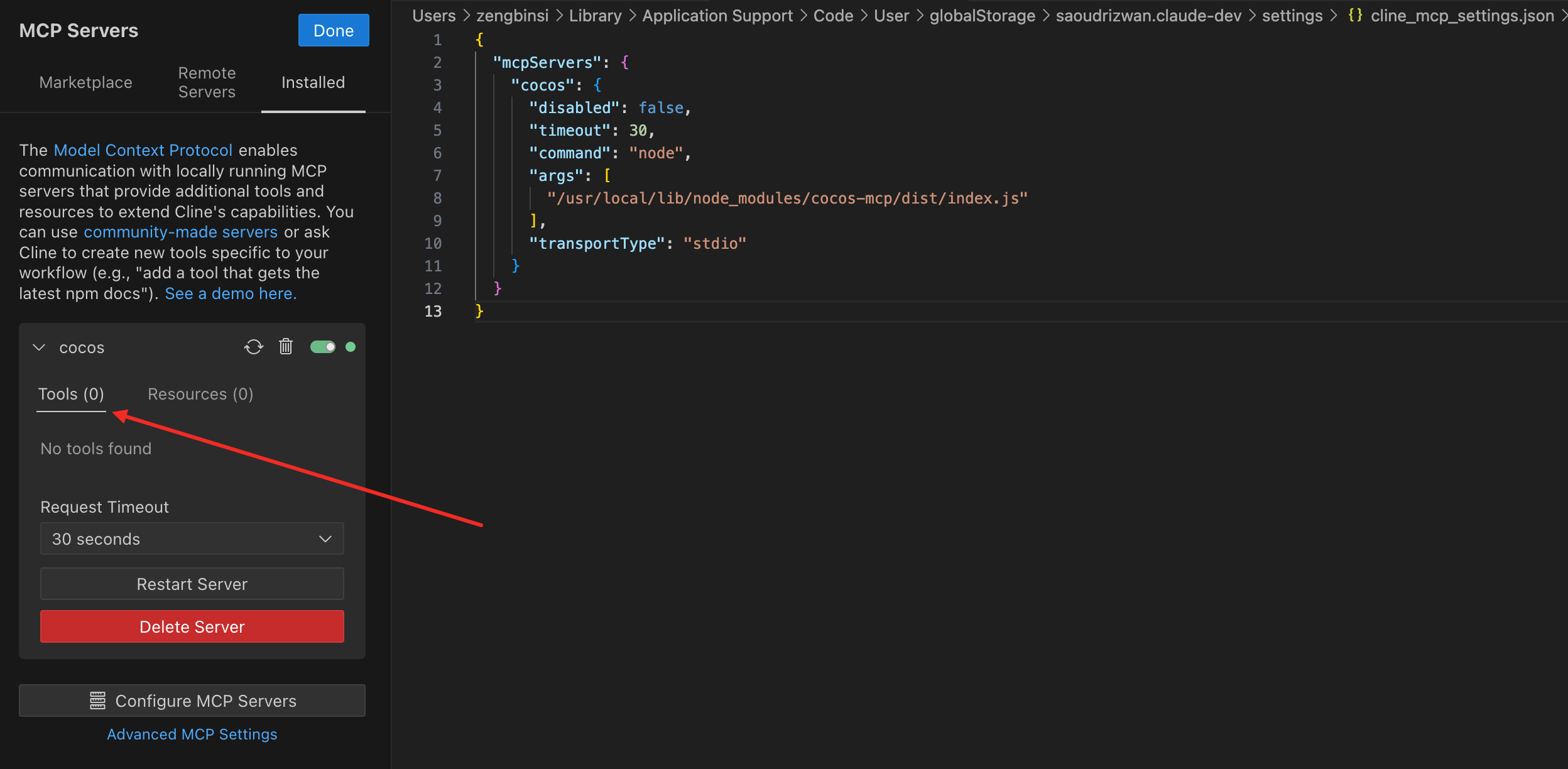Screen dimensions: 1568x769
Task: Select the Tools (0) tab
Action: (x=71, y=394)
